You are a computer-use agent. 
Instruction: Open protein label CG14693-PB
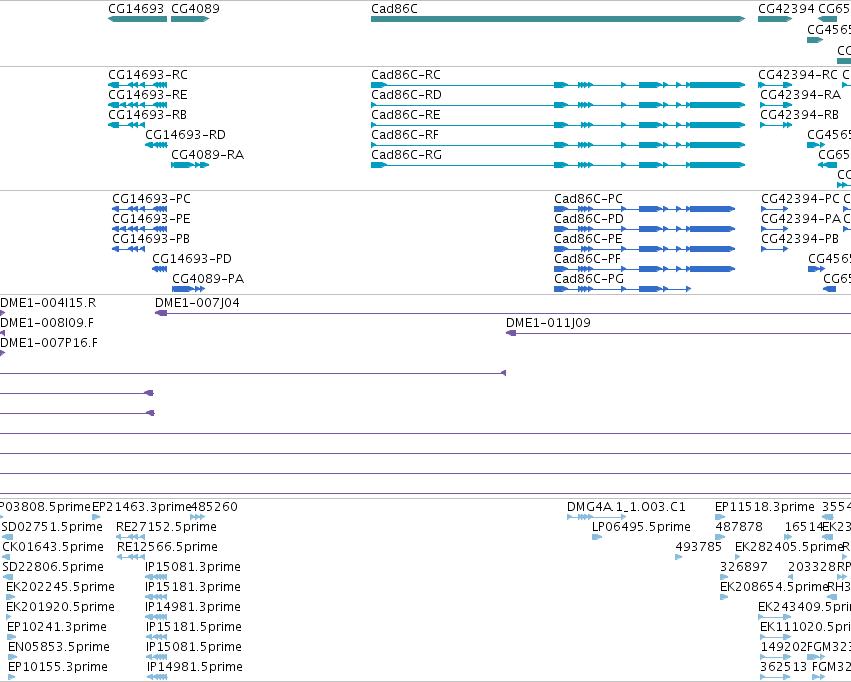151,239
